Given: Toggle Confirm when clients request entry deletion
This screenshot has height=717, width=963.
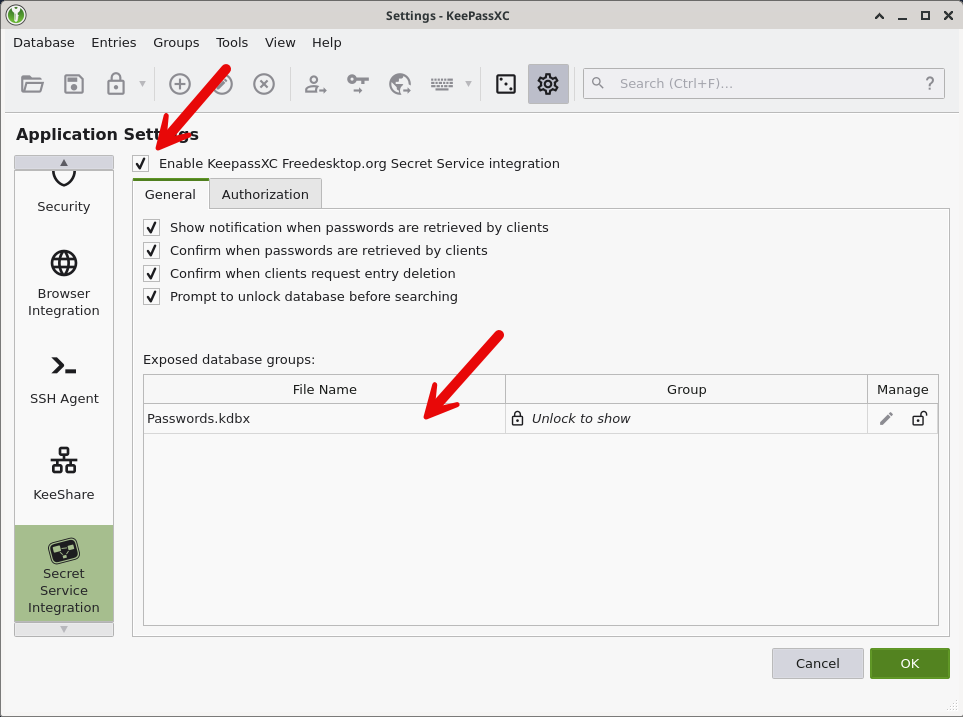Looking at the screenshot, I should point(152,273).
